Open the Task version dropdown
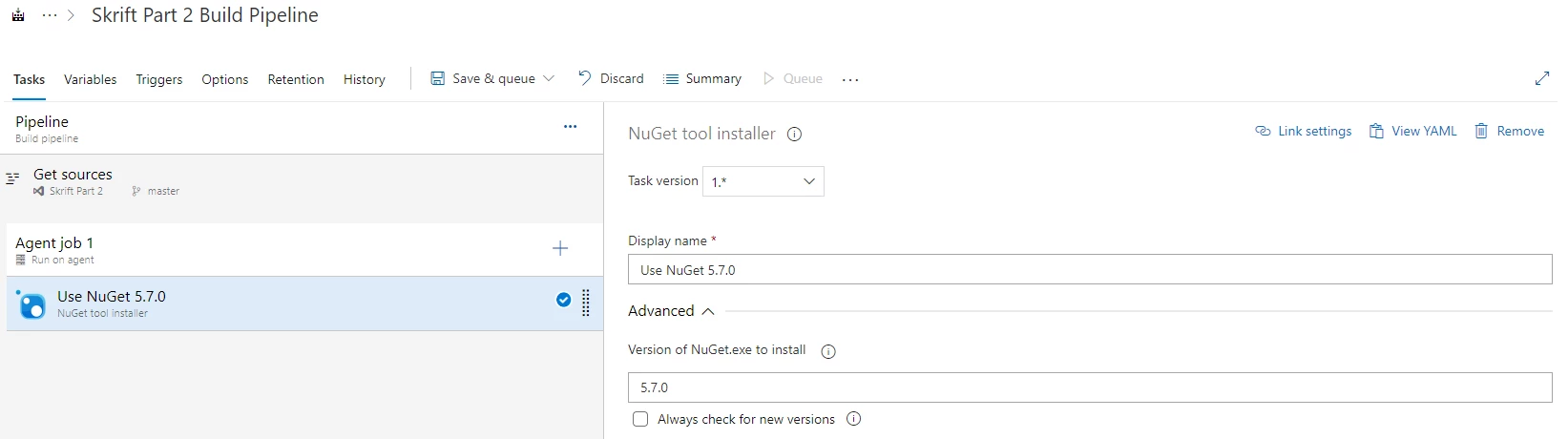 (x=763, y=181)
